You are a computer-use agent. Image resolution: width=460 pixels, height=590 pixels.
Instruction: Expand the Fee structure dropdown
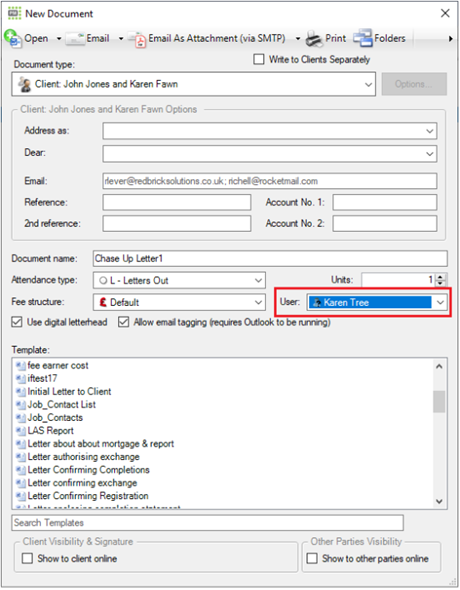click(258, 302)
